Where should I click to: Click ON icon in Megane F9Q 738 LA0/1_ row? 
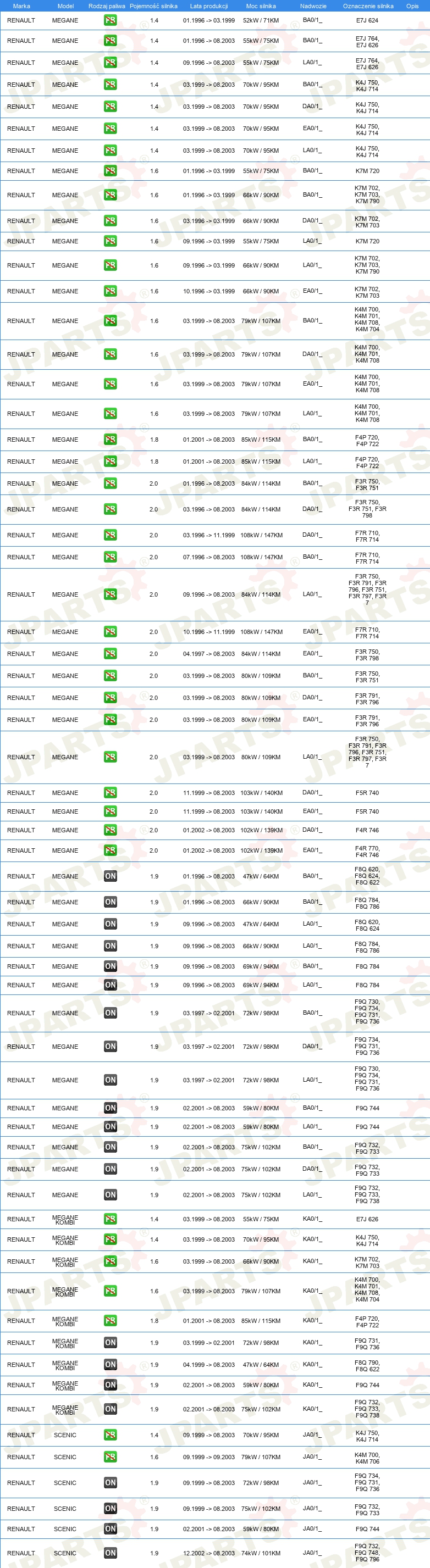tap(110, 1196)
